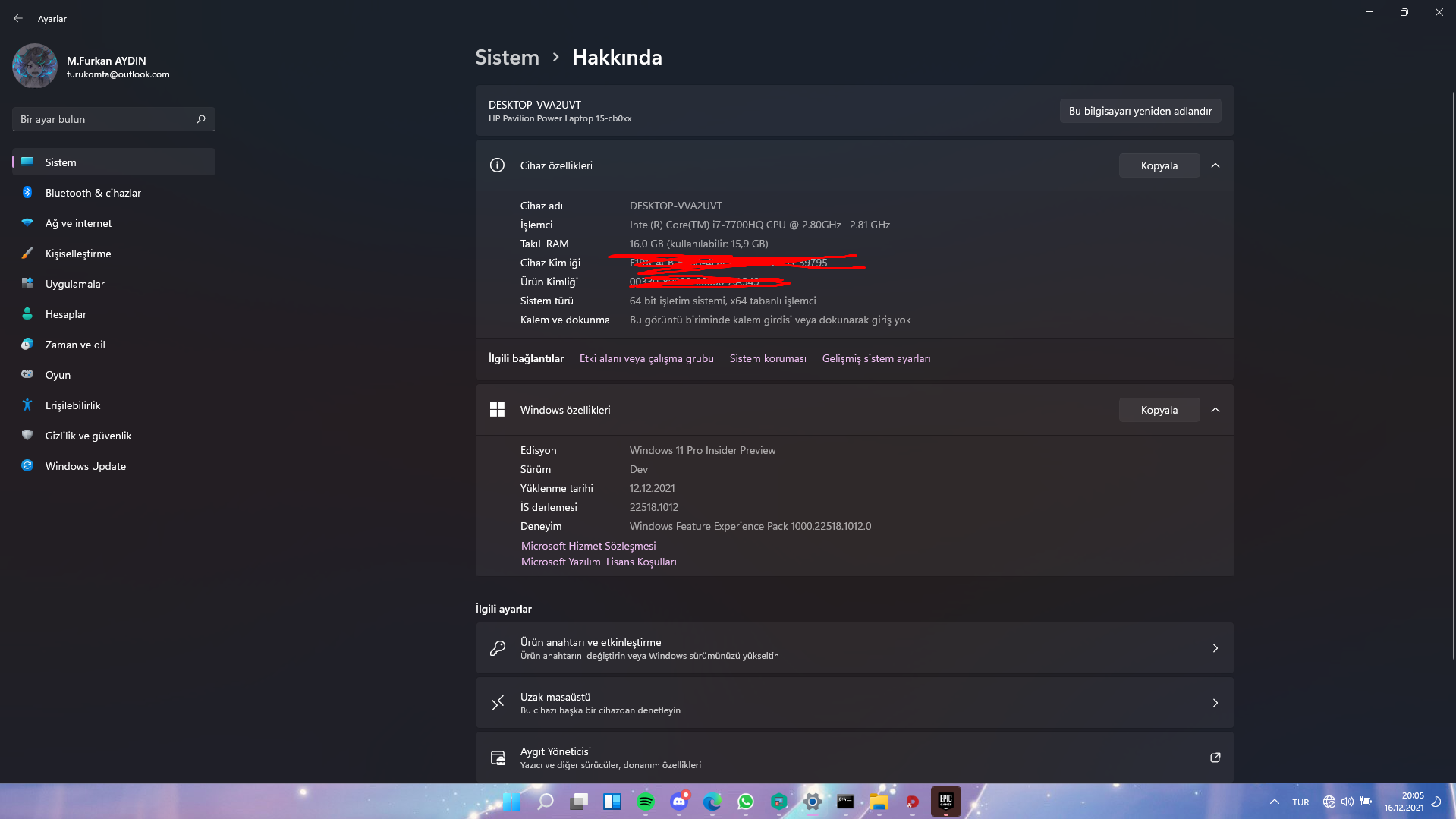Open File Explorer from the taskbar
The width and height of the screenshot is (1456, 819).
pos(879,802)
